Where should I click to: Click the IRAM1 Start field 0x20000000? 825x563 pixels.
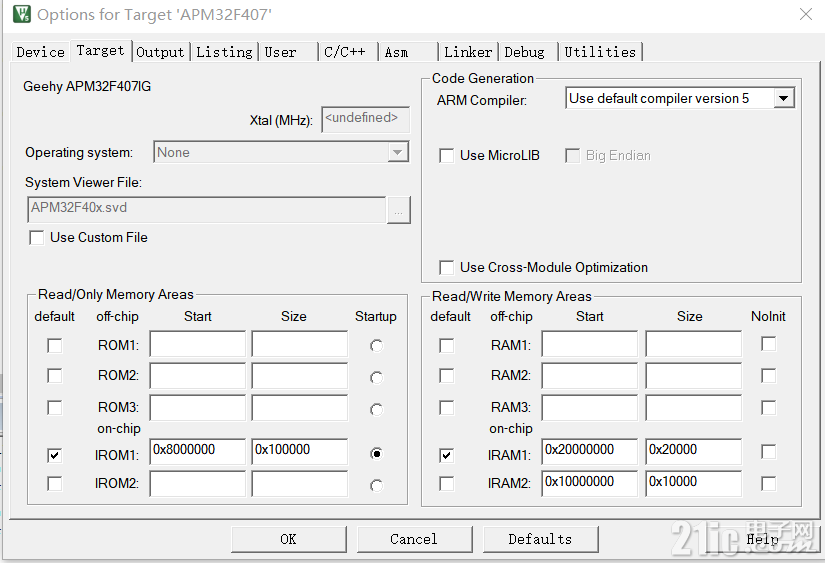click(x=590, y=451)
